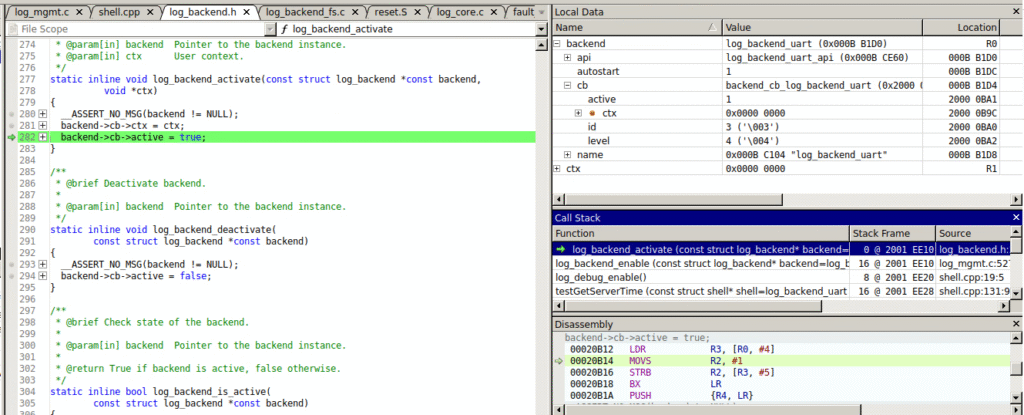The height and width of the screenshot is (415, 1024).
Task: Select the testGetServerTime call stack frame
Action: 782,291
